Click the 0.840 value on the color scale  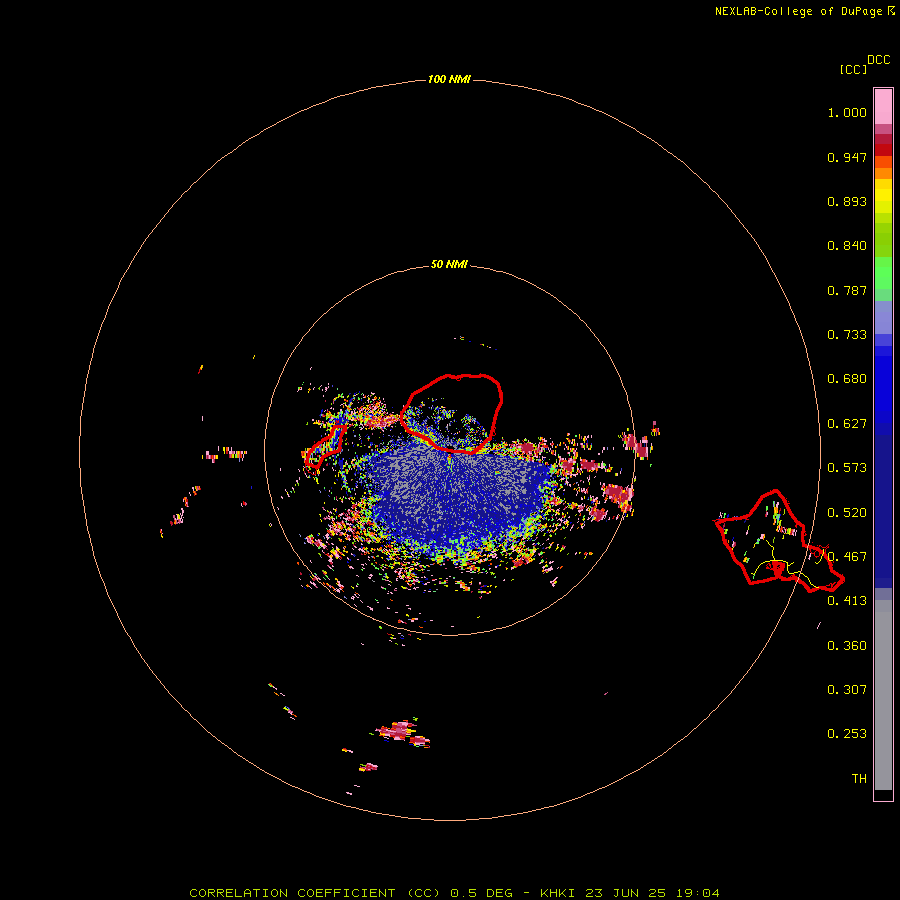tap(847, 246)
